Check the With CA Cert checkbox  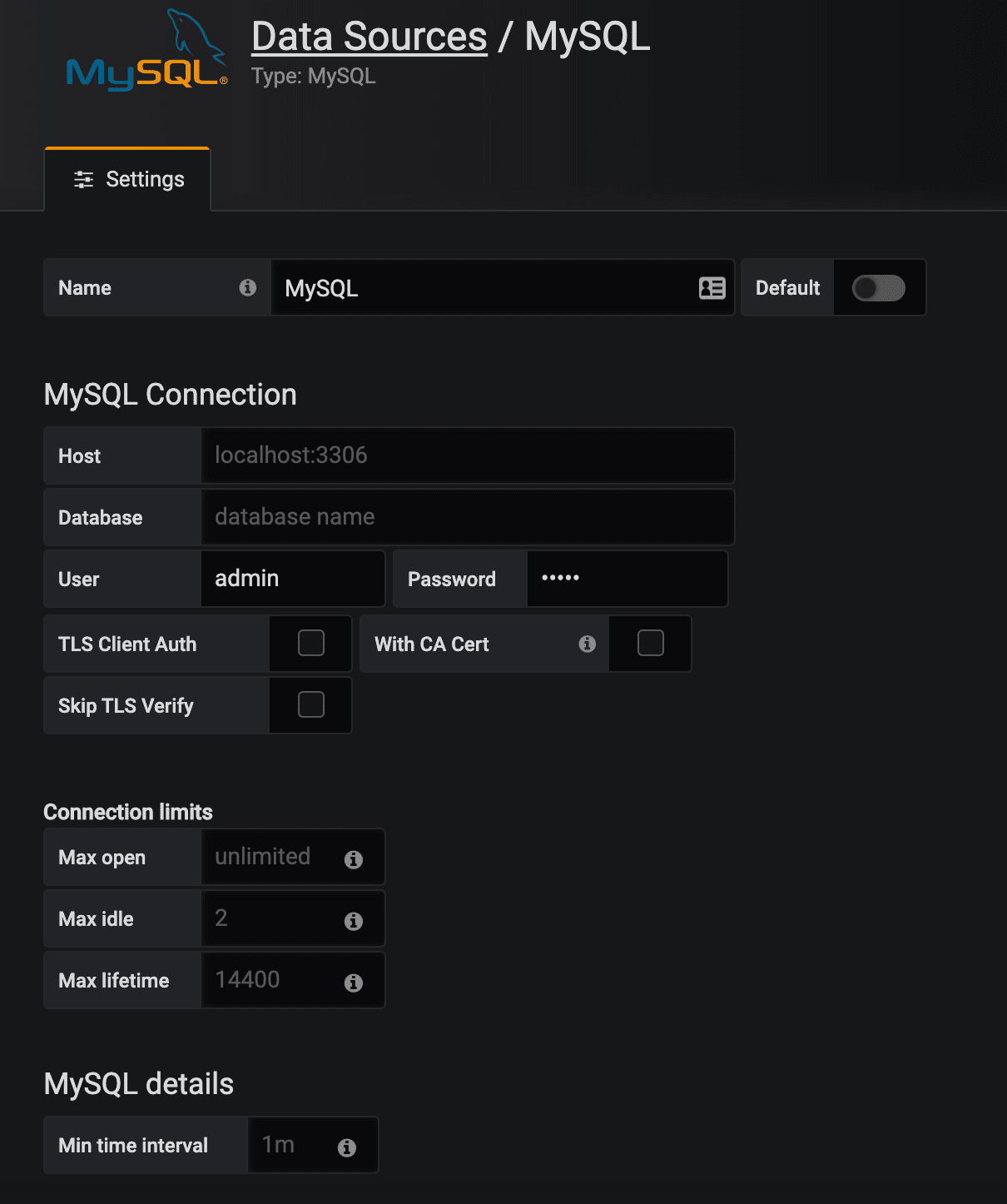651,643
